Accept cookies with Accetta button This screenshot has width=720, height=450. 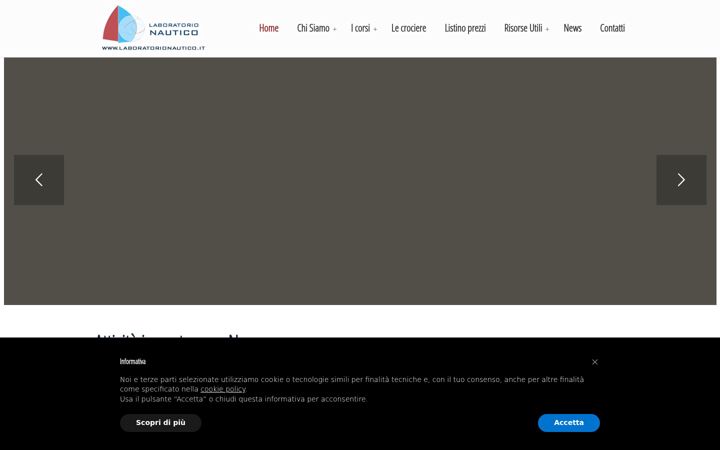568,422
